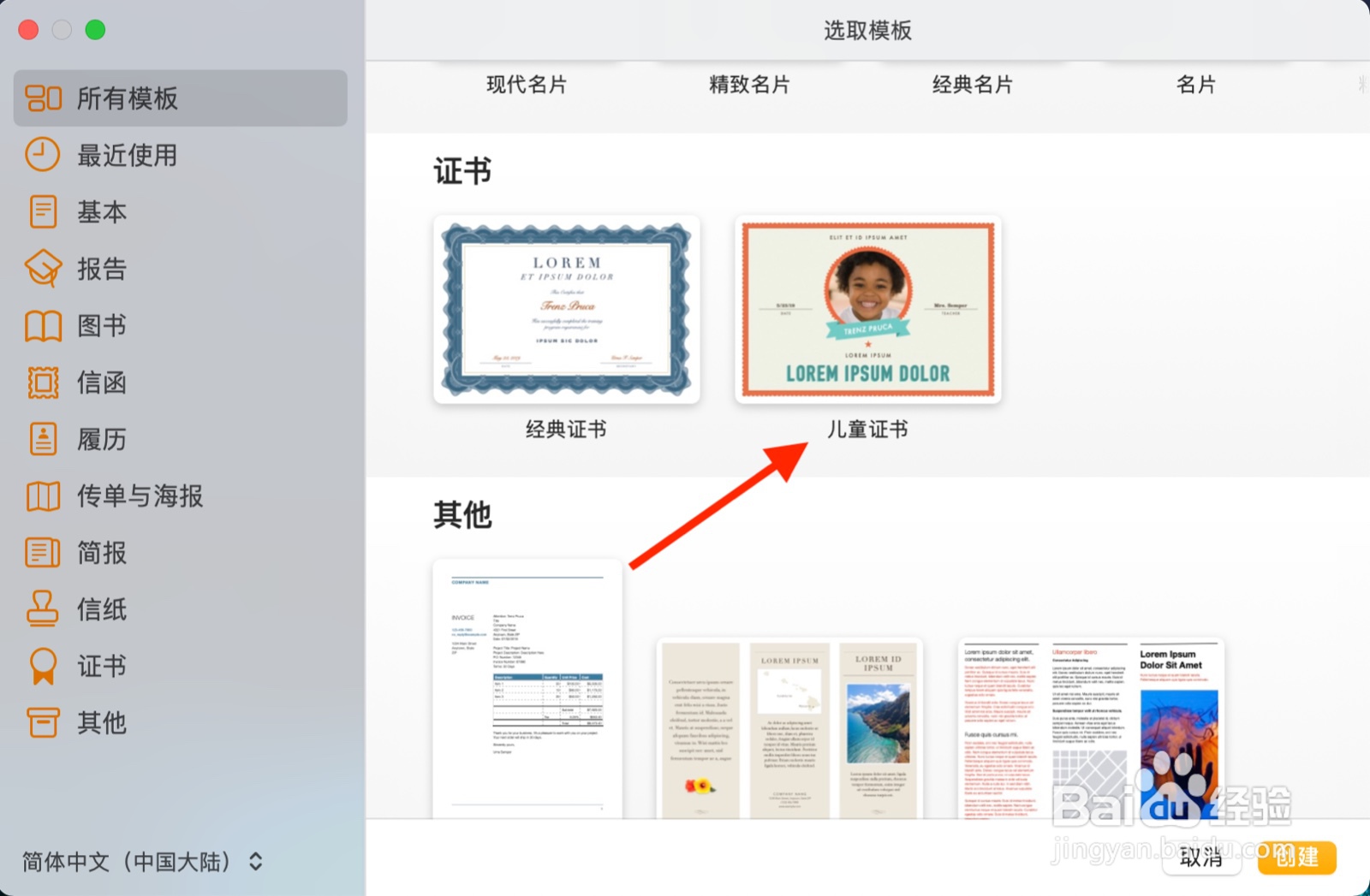The width and height of the screenshot is (1370, 896).
Task: Open the 最近使用 (Recents) section
Action: point(42,156)
